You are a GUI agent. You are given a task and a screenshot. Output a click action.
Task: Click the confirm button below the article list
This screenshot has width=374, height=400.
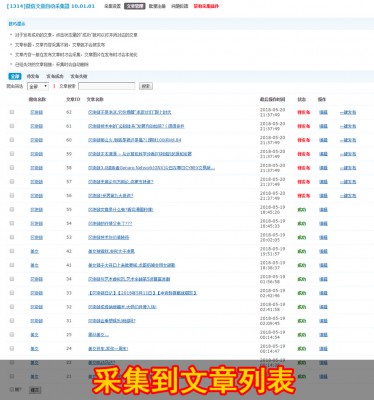point(35,389)
